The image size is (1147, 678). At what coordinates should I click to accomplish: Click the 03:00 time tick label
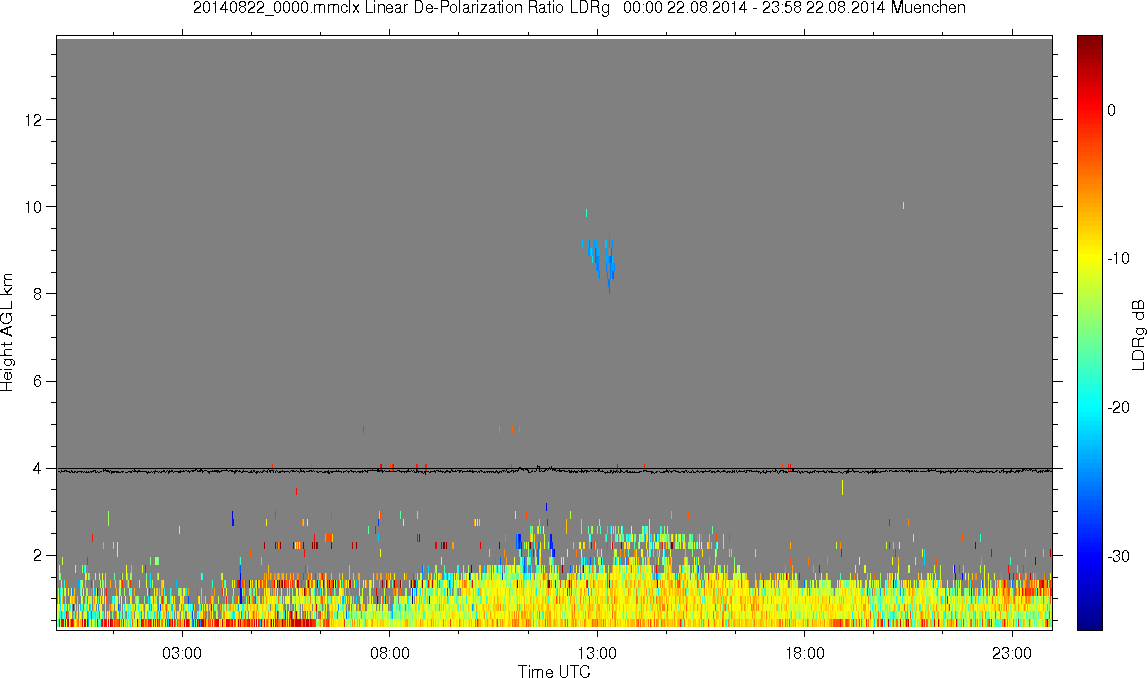click(x=182, y=653)
